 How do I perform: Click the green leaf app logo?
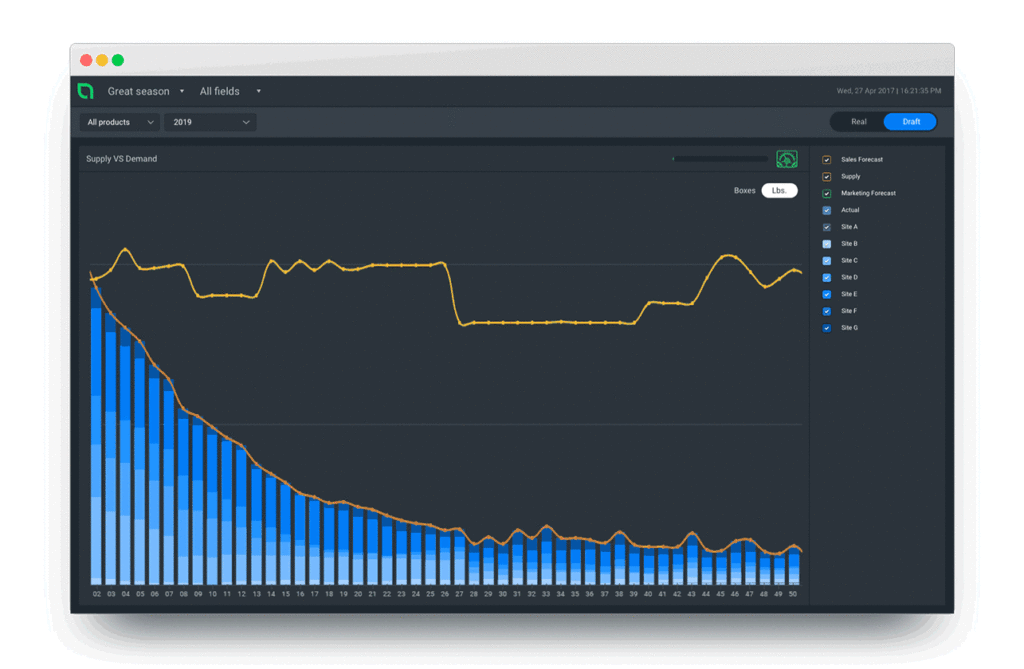(x=86, y=91)
